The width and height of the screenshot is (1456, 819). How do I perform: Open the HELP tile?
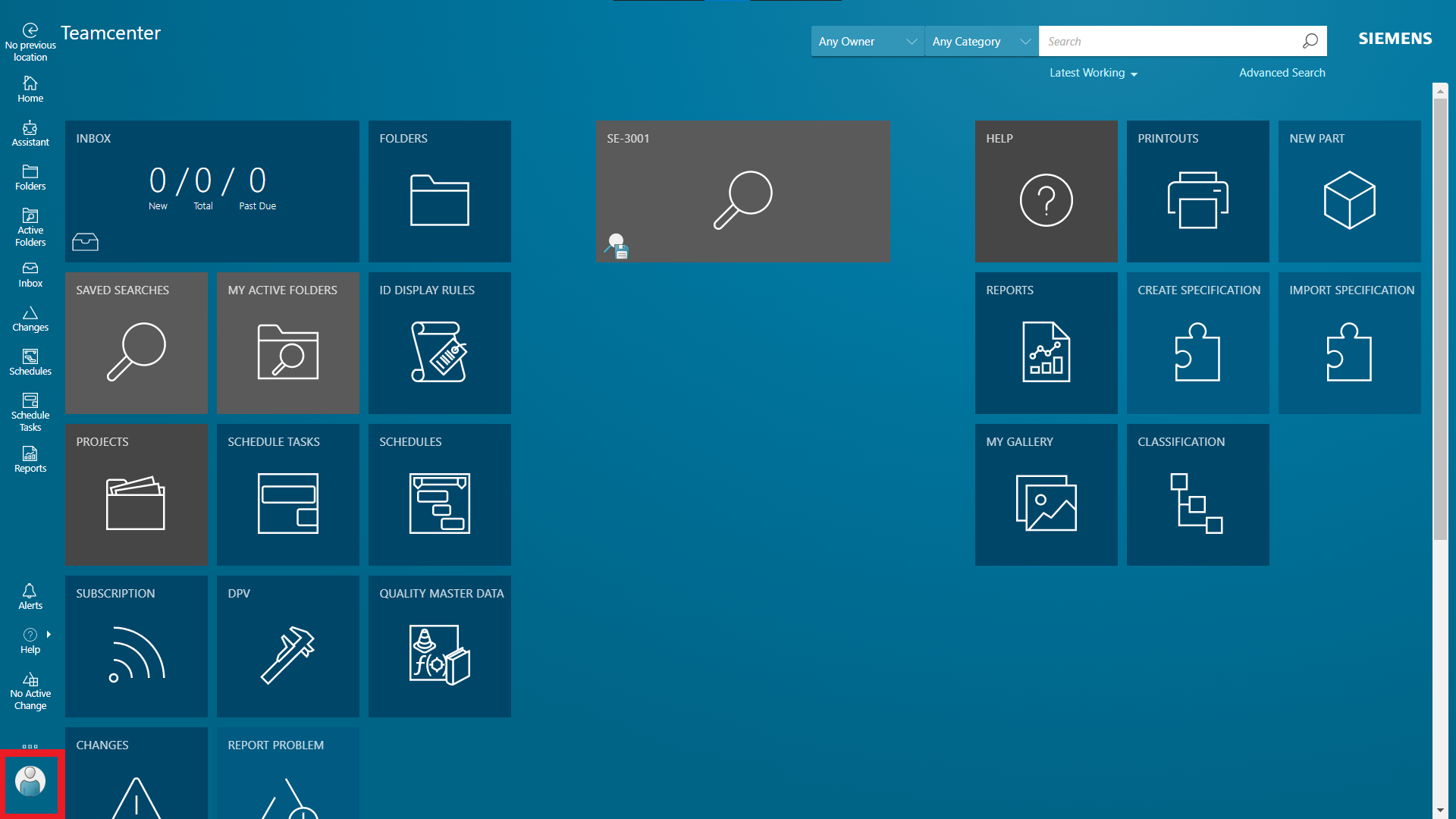click(1046, 191)
